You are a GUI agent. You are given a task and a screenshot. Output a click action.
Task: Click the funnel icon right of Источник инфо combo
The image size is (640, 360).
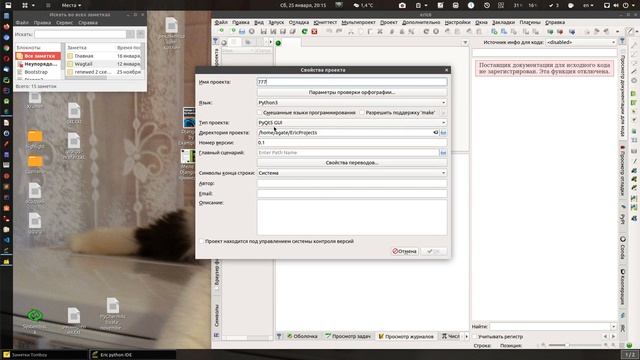click(x=622, y=41)
